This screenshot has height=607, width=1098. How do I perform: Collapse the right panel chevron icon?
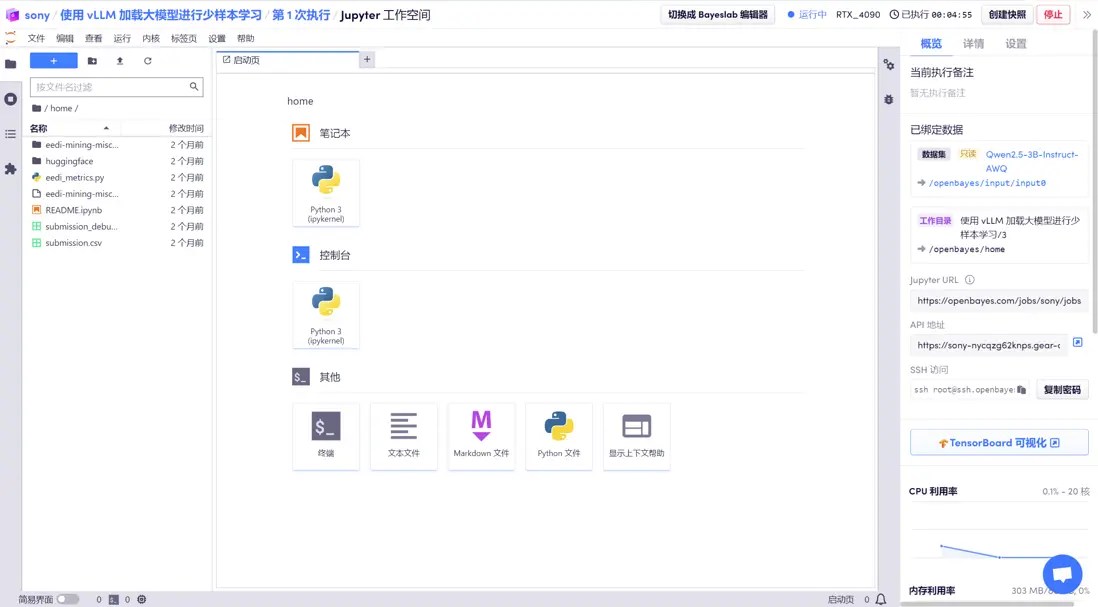click(1087, 14)
